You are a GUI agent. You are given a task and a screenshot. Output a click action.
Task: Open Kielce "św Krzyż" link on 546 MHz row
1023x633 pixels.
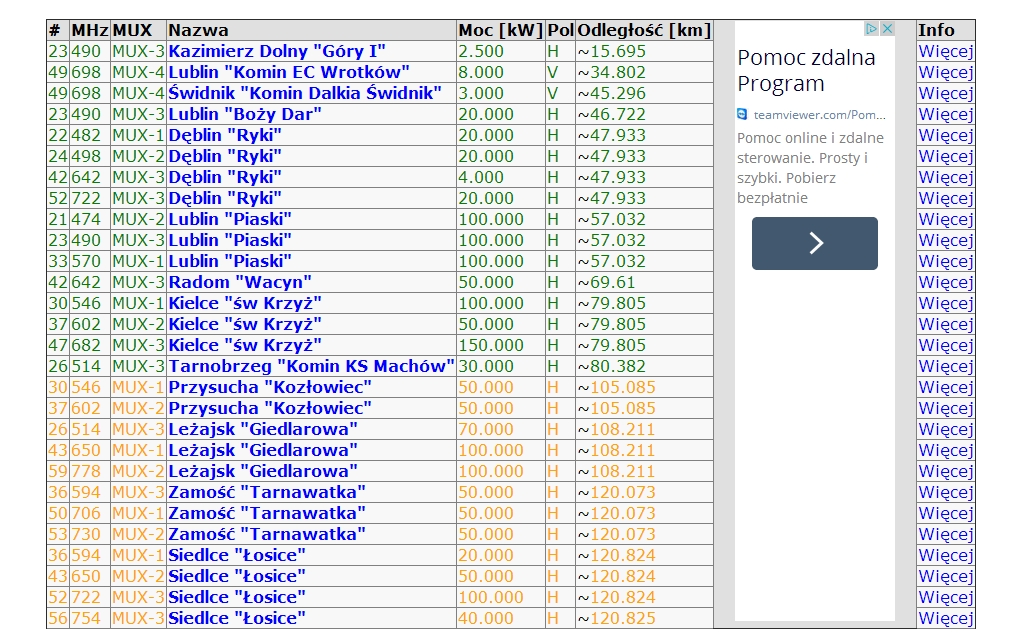(245, 303)
